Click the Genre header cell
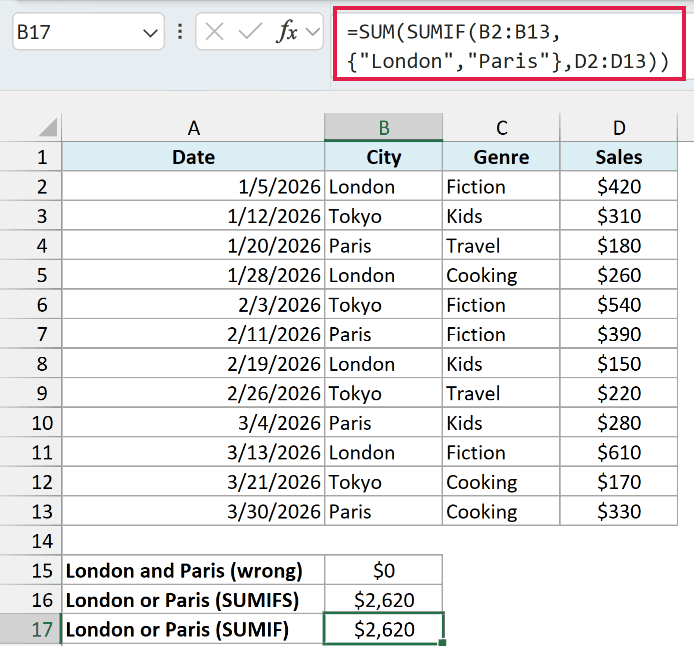This screenshot has height=646, width=694. [501, 157]
